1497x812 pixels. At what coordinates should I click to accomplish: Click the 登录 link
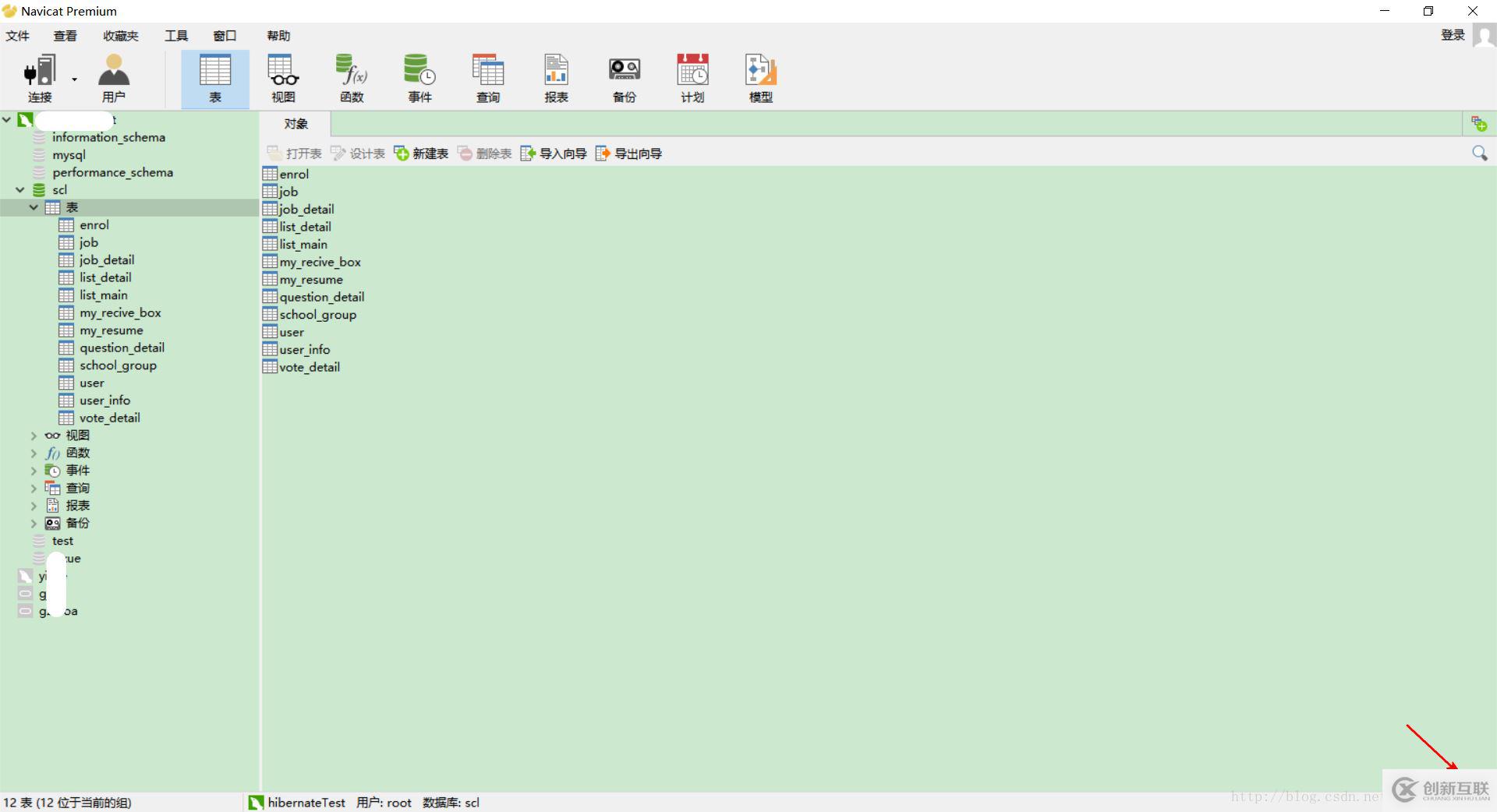[x=1453, y=35]
